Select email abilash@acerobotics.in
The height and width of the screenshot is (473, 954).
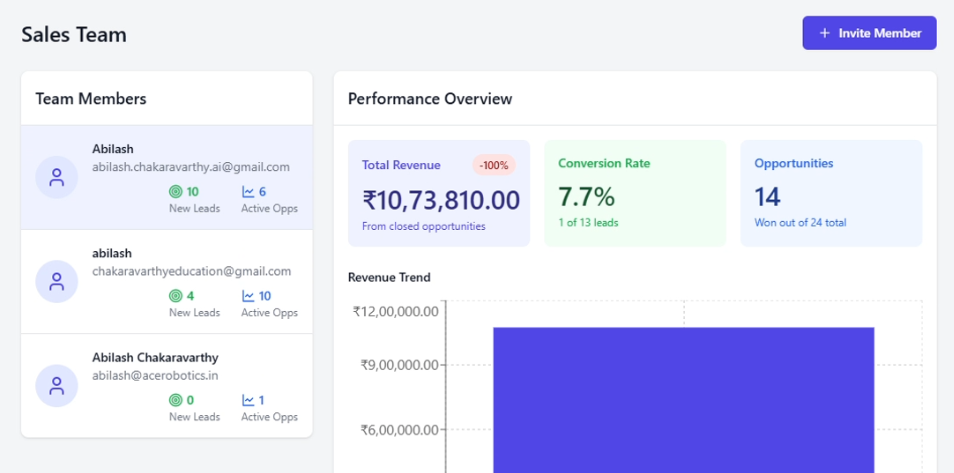tap(155, 375)
